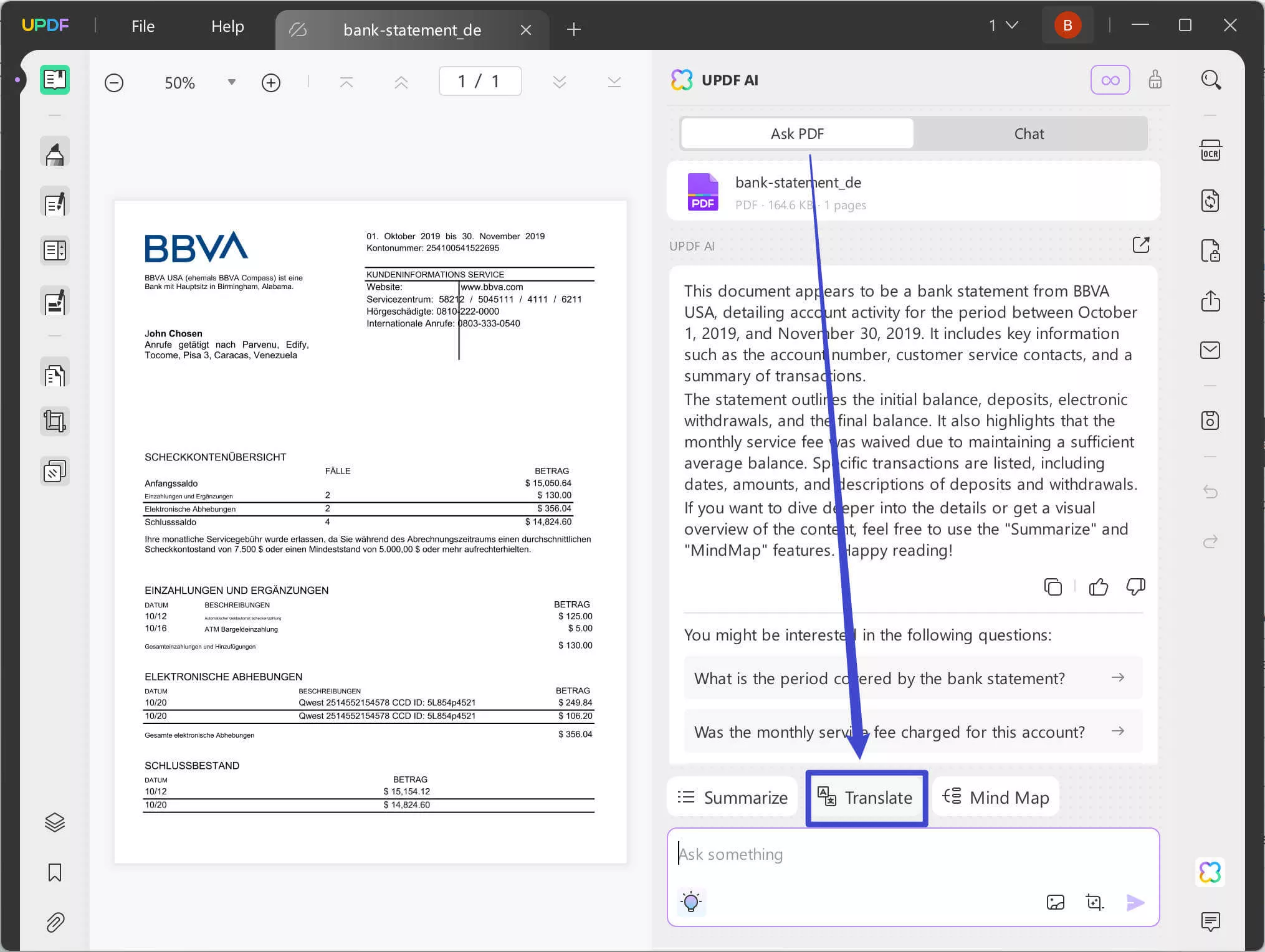This screenshot has width=1265, height=952.
Task: Open the Help menu
Action: [227, 26]
